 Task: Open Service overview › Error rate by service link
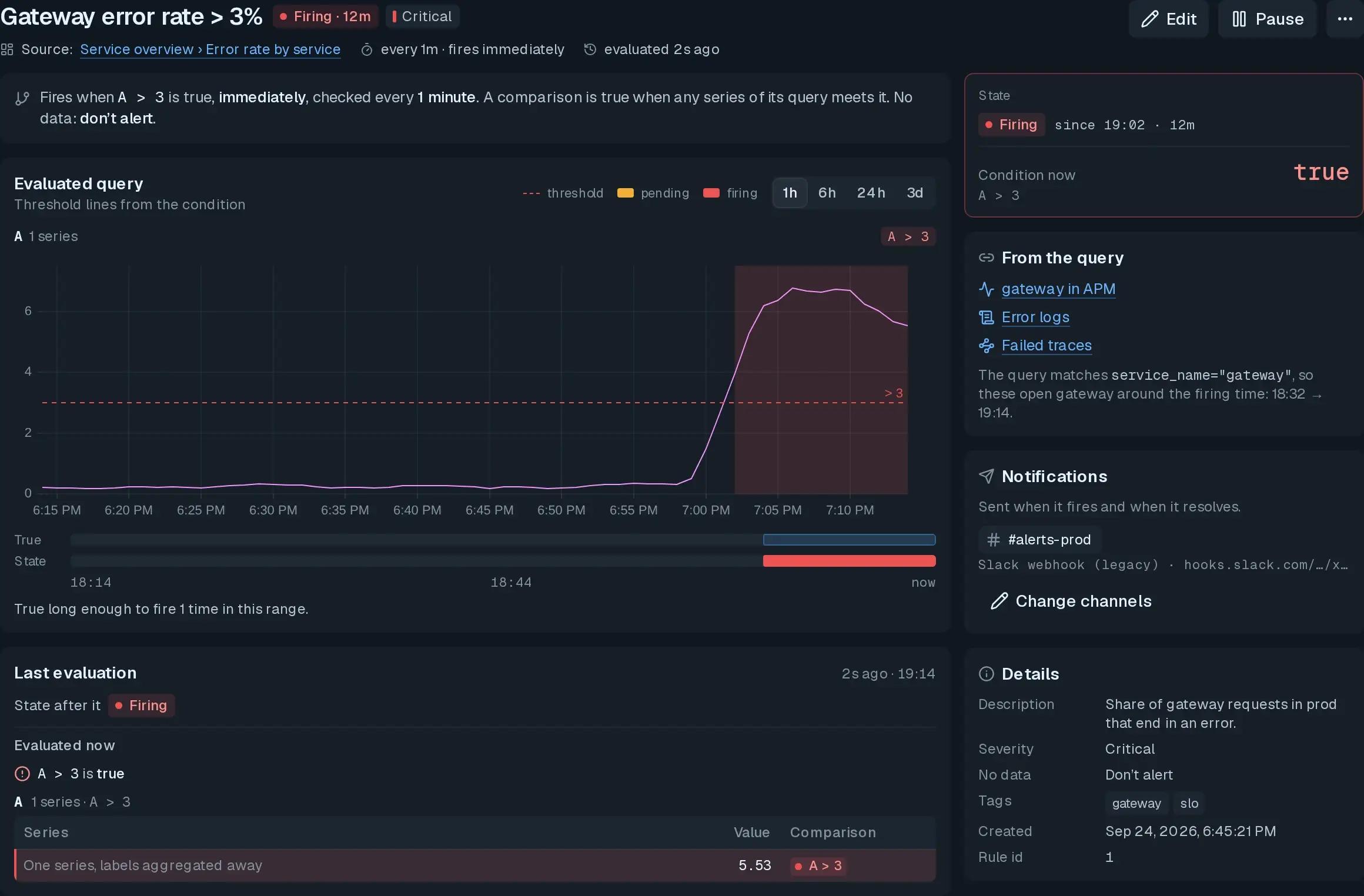coord(210,49)
